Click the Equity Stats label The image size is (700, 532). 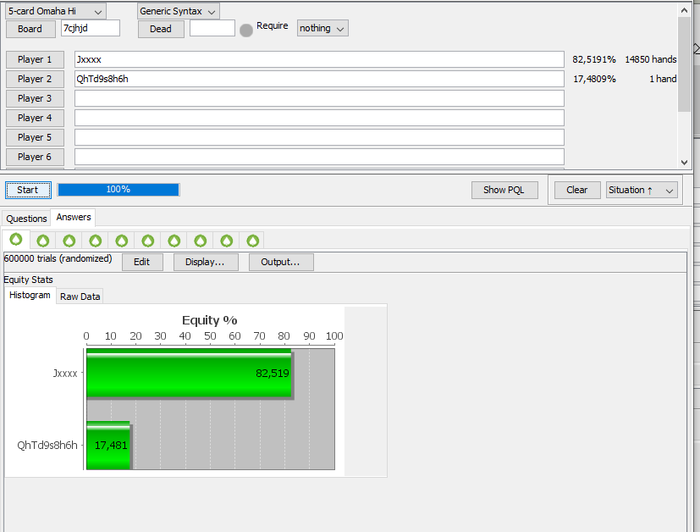click(28, 280)
